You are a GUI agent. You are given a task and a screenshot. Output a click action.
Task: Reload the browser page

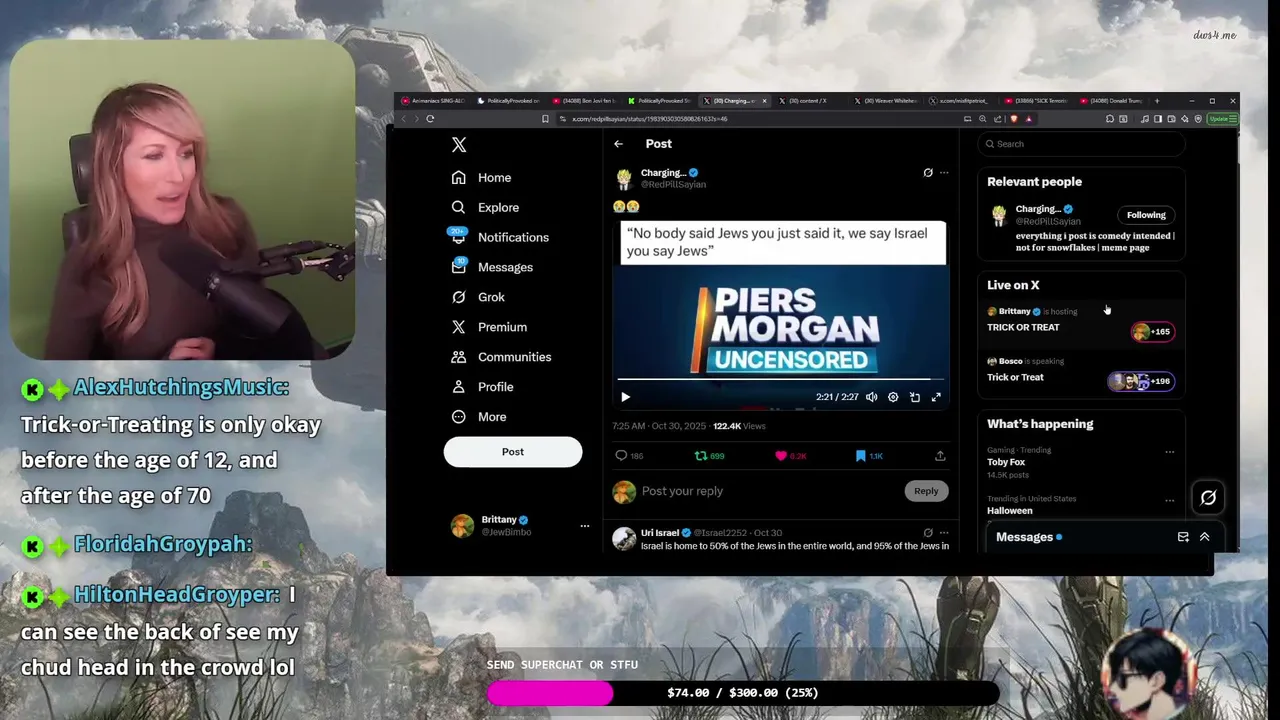tap(430, 119)
